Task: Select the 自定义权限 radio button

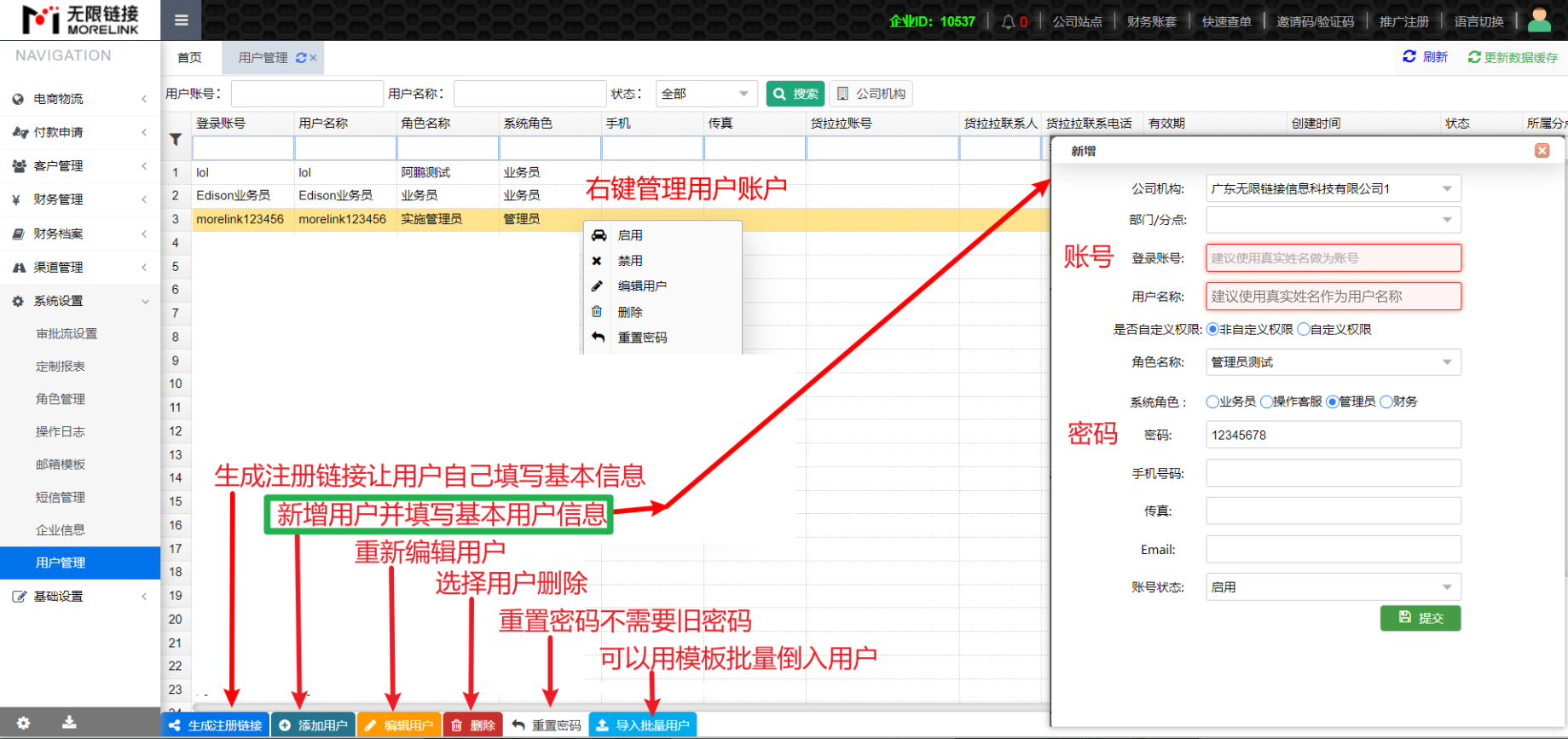Action: point(1304,330)
